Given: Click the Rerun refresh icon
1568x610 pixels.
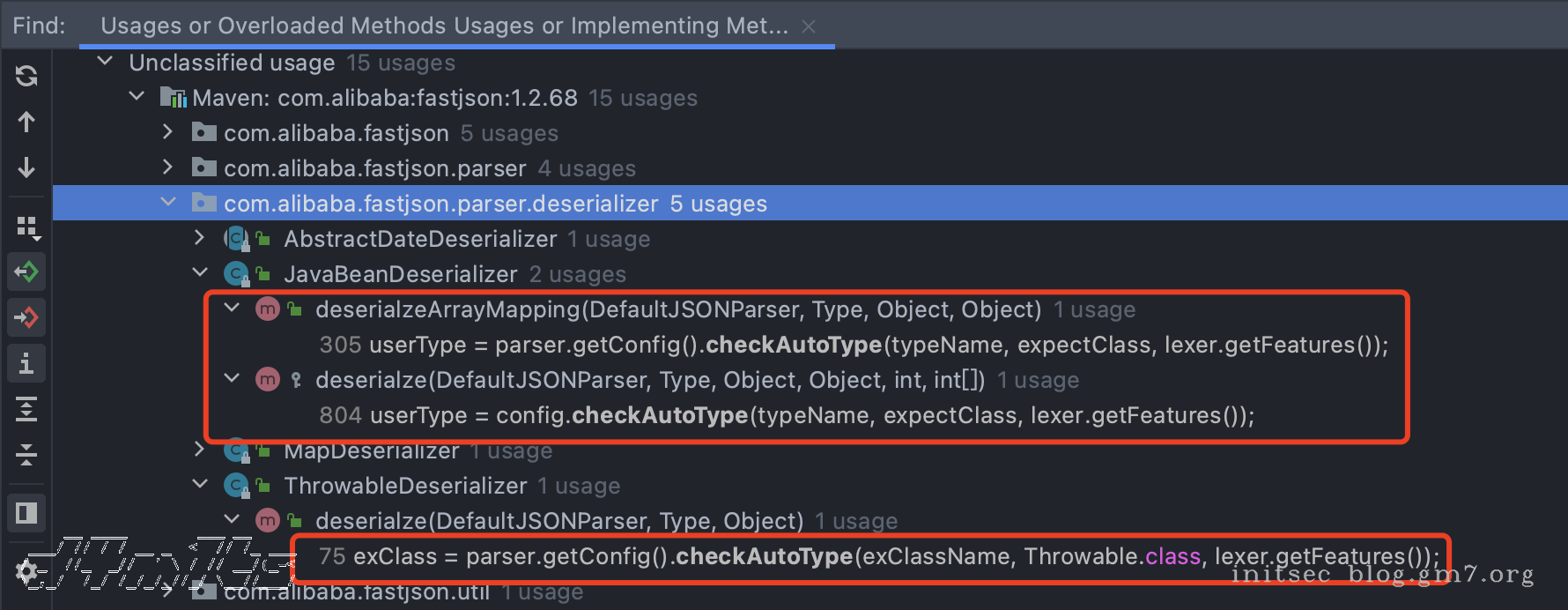Looking at the screenshot, I should (26, 76).
